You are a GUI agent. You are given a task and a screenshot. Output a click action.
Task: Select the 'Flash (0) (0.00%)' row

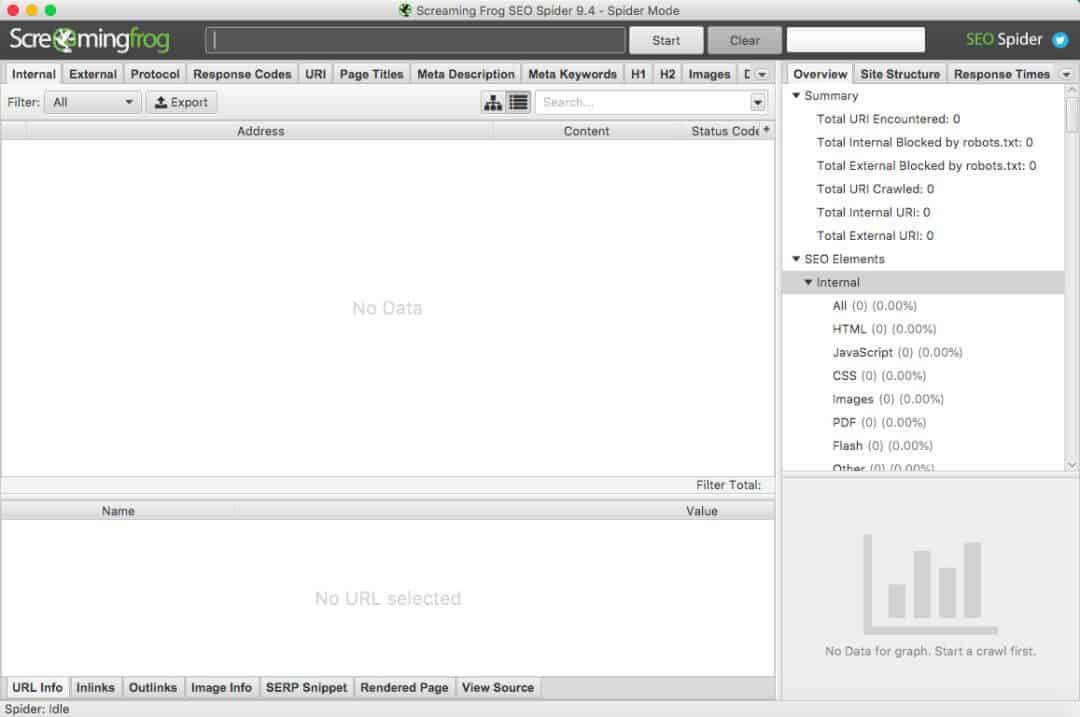point(923,446)
